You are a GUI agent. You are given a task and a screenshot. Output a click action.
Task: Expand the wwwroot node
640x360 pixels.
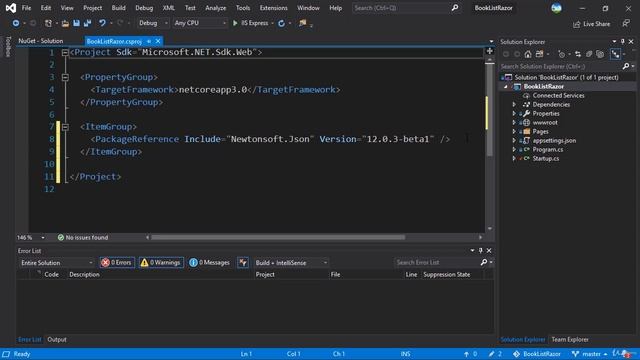pyautogui.click(x=514, y=122)
